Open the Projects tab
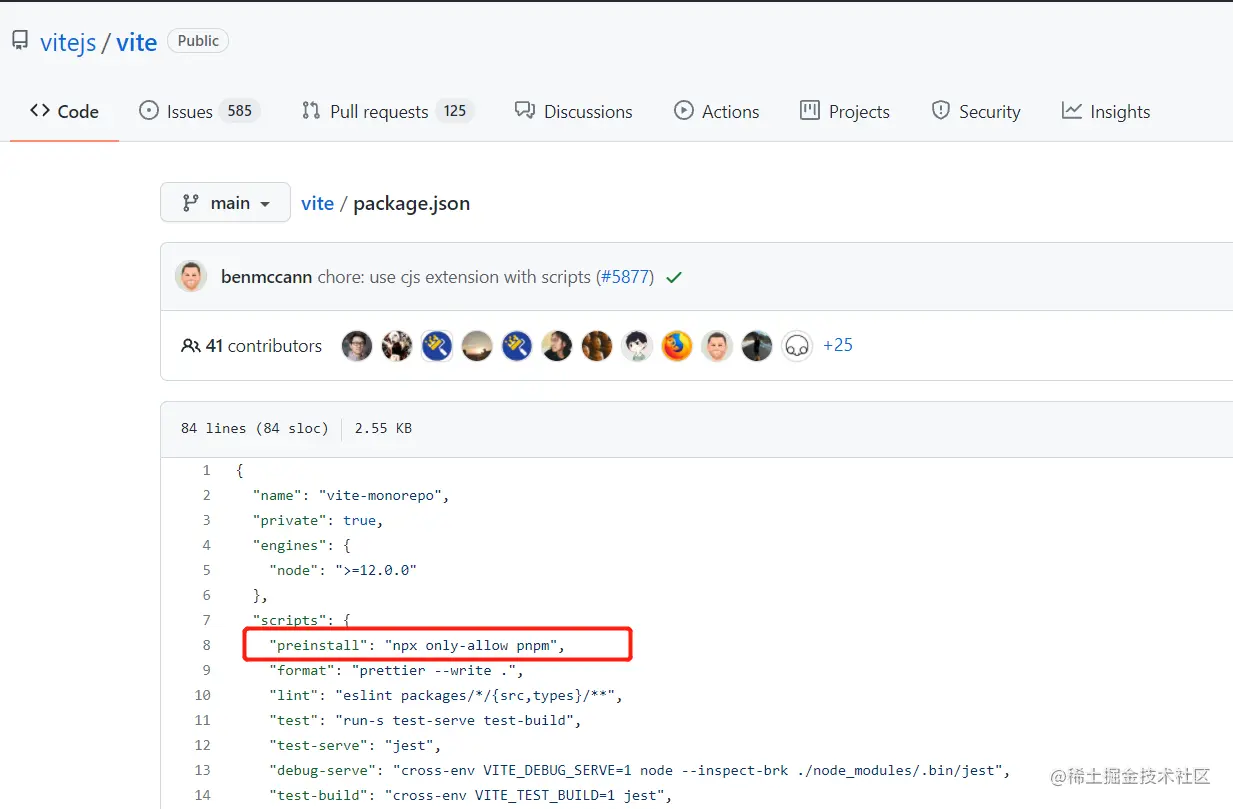The height and width of the screenshot is (809, 1233). coord(845,111)
